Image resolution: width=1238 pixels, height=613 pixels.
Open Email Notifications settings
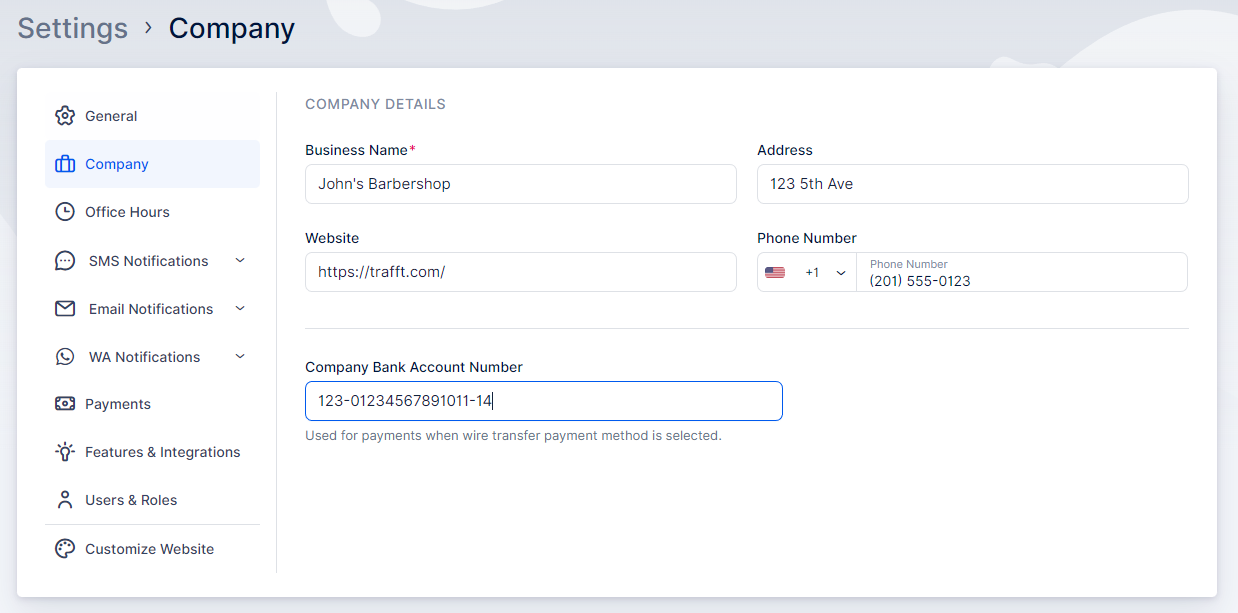click(x=152, y=309)
